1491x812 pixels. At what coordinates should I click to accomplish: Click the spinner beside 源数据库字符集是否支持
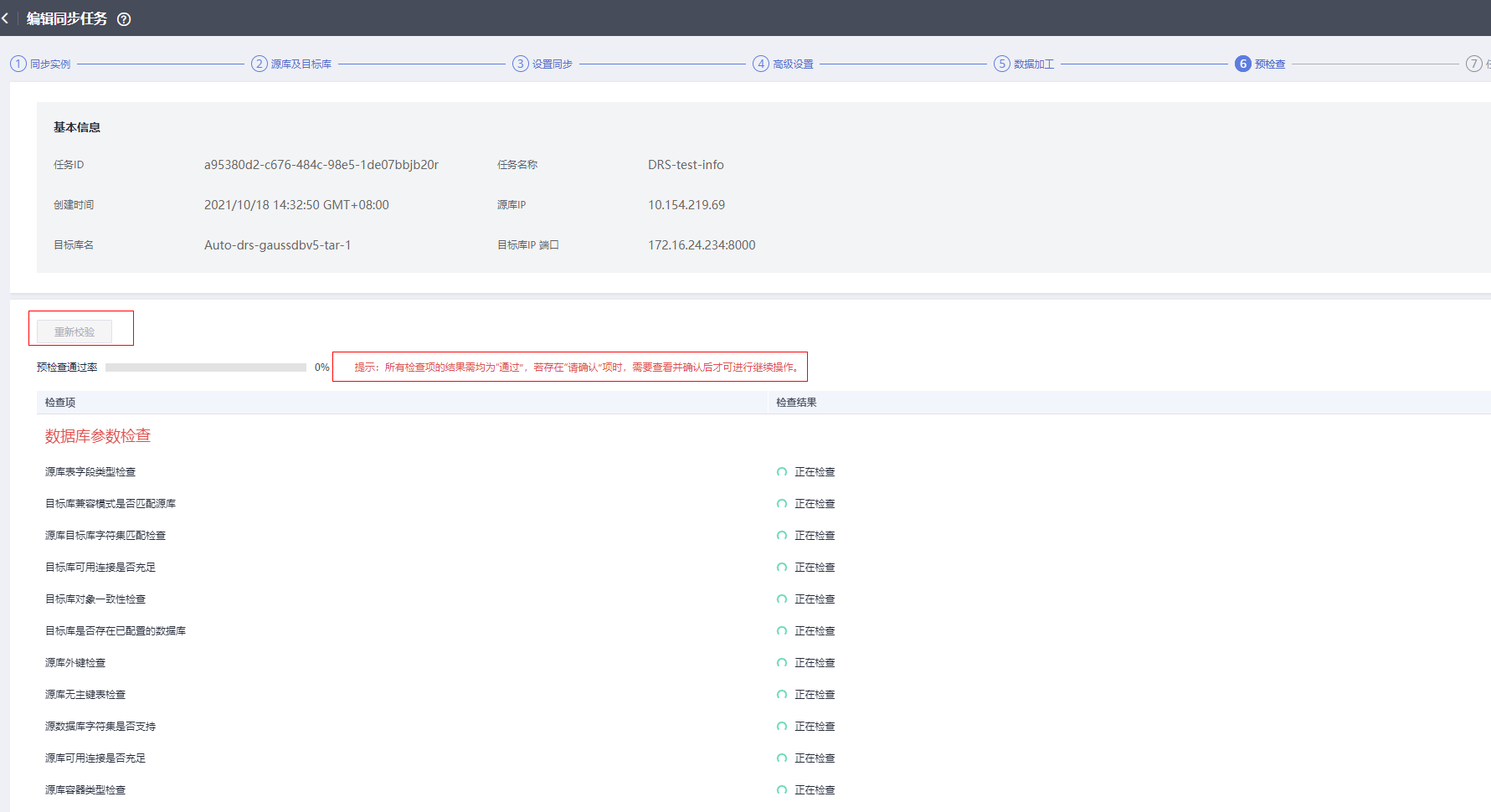pyautogui.click(x=782, y=726)
